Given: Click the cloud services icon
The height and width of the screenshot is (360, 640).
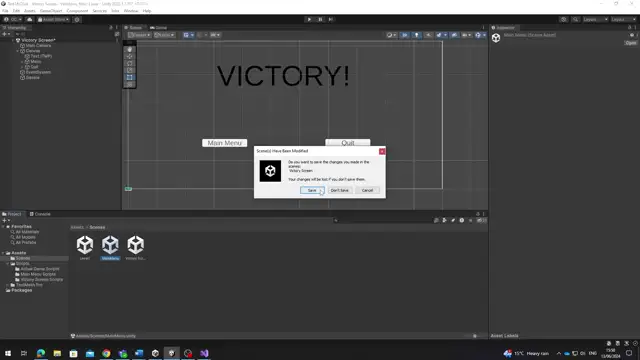Looking at the screenshot, I should pos(29,19).
